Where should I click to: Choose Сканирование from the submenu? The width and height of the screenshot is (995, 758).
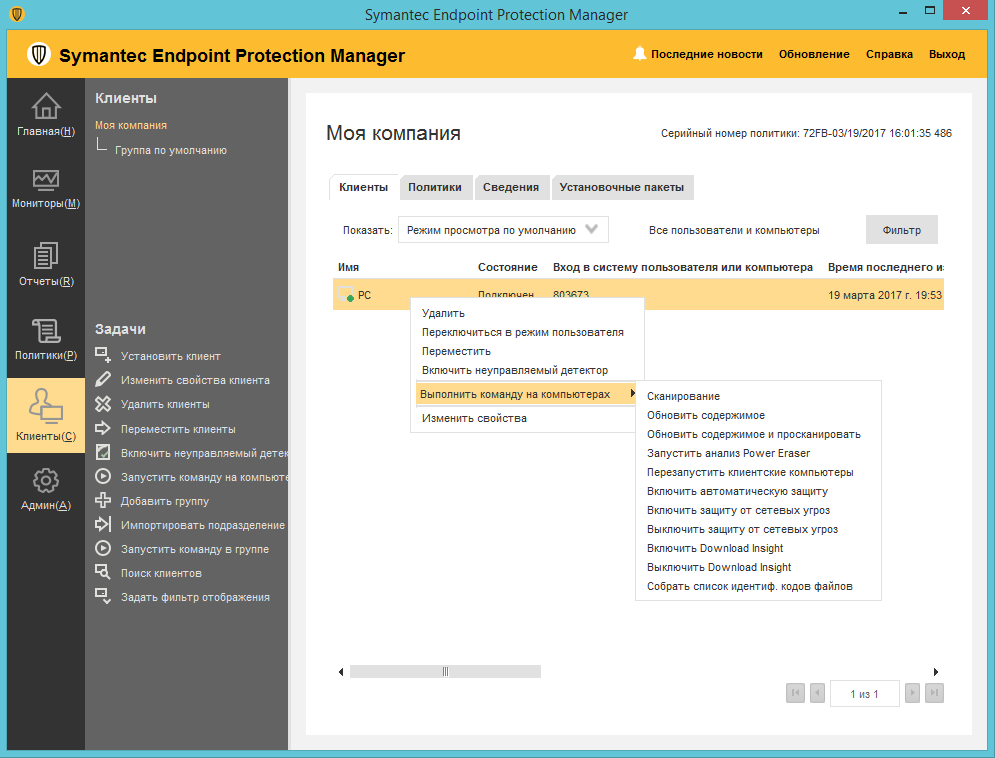[683, 397]
